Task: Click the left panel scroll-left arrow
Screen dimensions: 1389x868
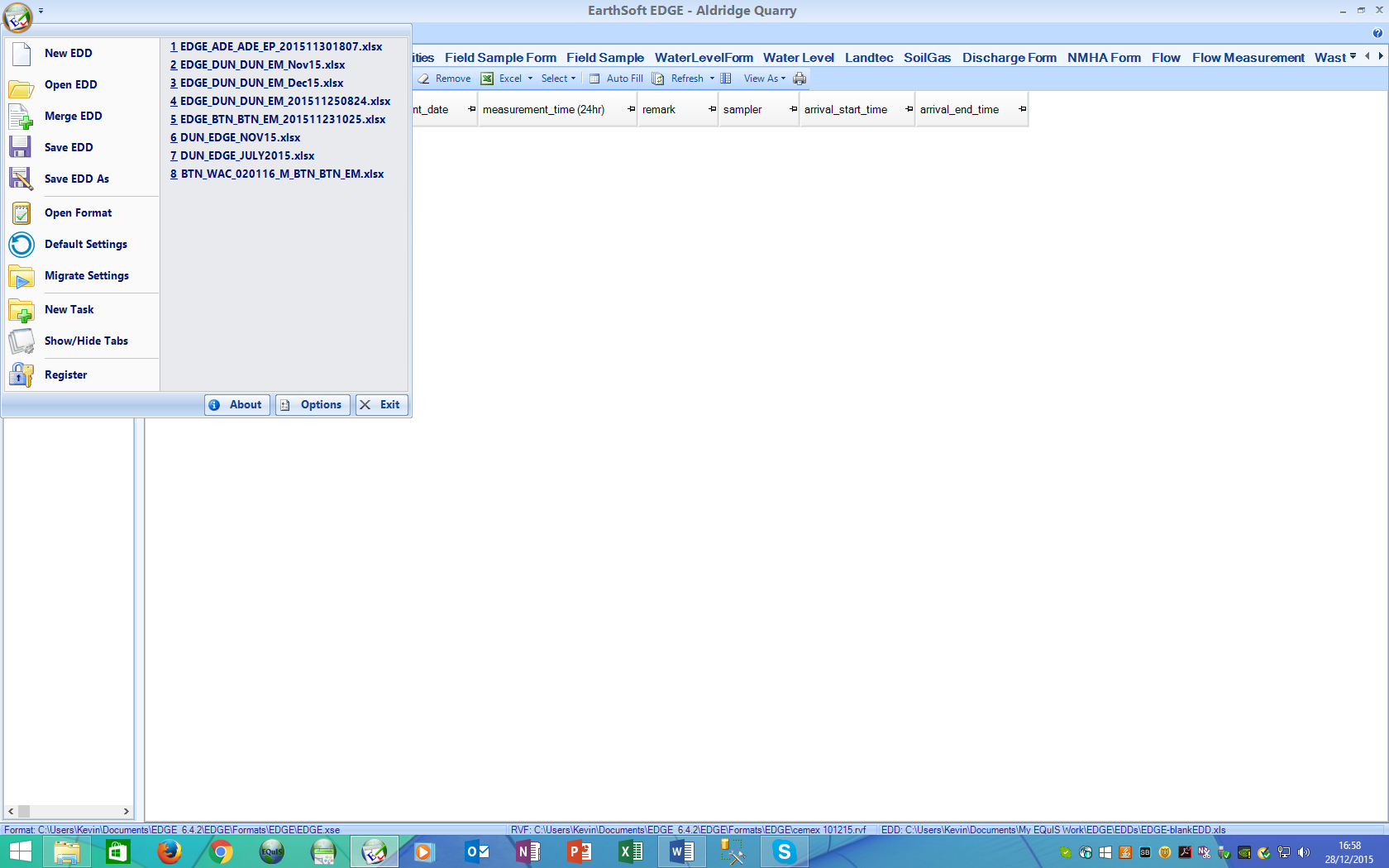Action: (x=11, y=812)
